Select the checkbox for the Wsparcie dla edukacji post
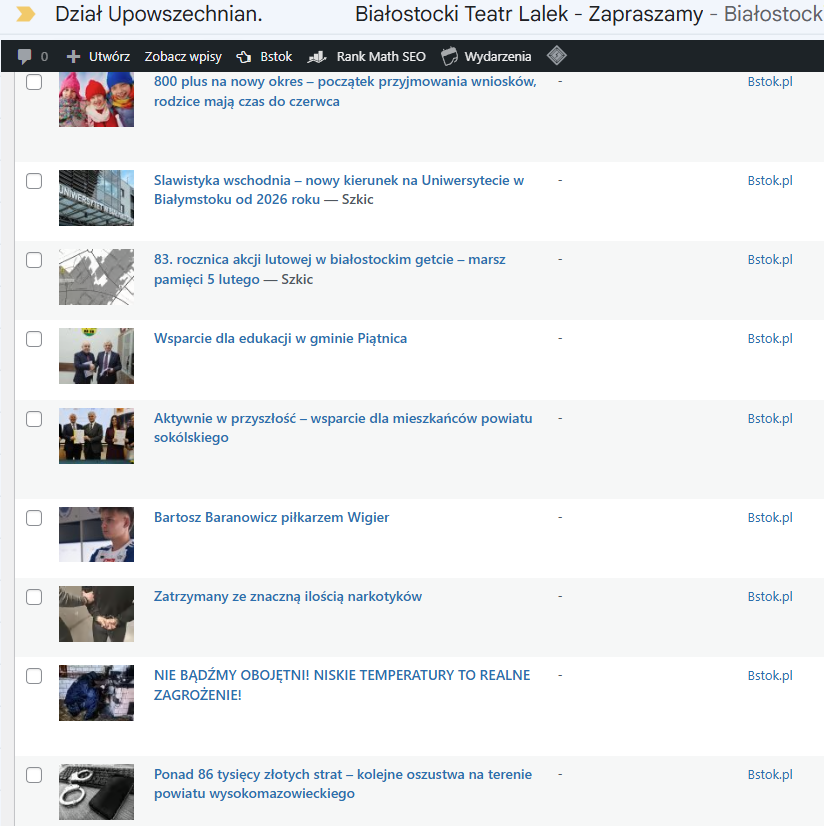Screen dimensions: 824x826 point(34,340)
